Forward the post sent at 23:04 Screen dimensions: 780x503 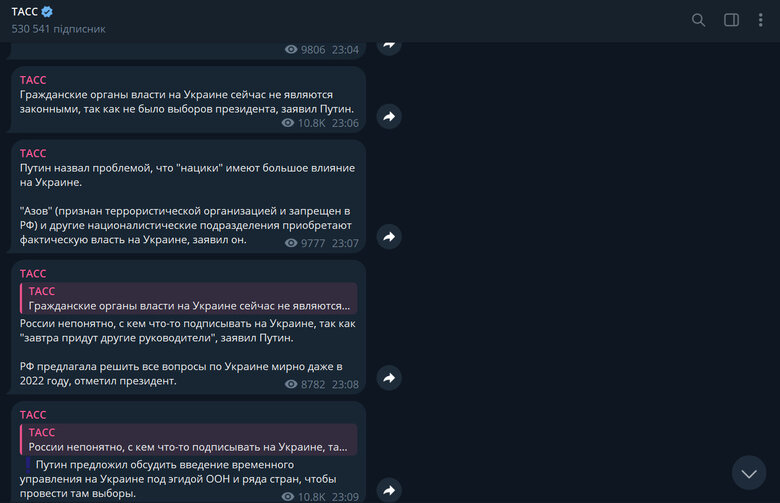coord(389,46)
